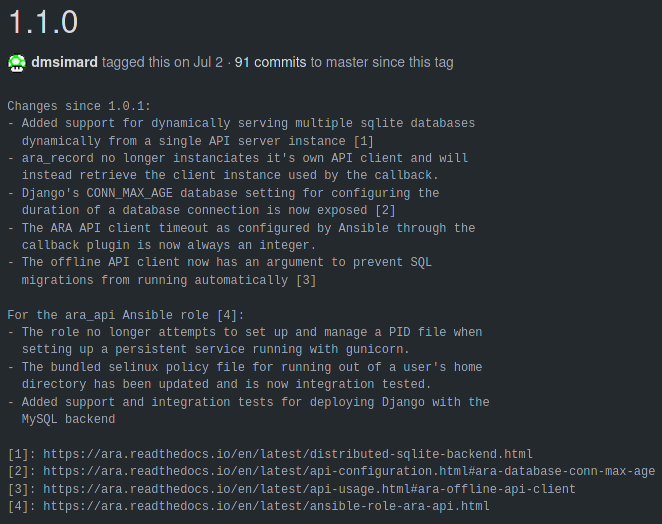Click the 'MySQL backend' text line
Viewport: 662px width, 524px height.
[x=68, y=419]
